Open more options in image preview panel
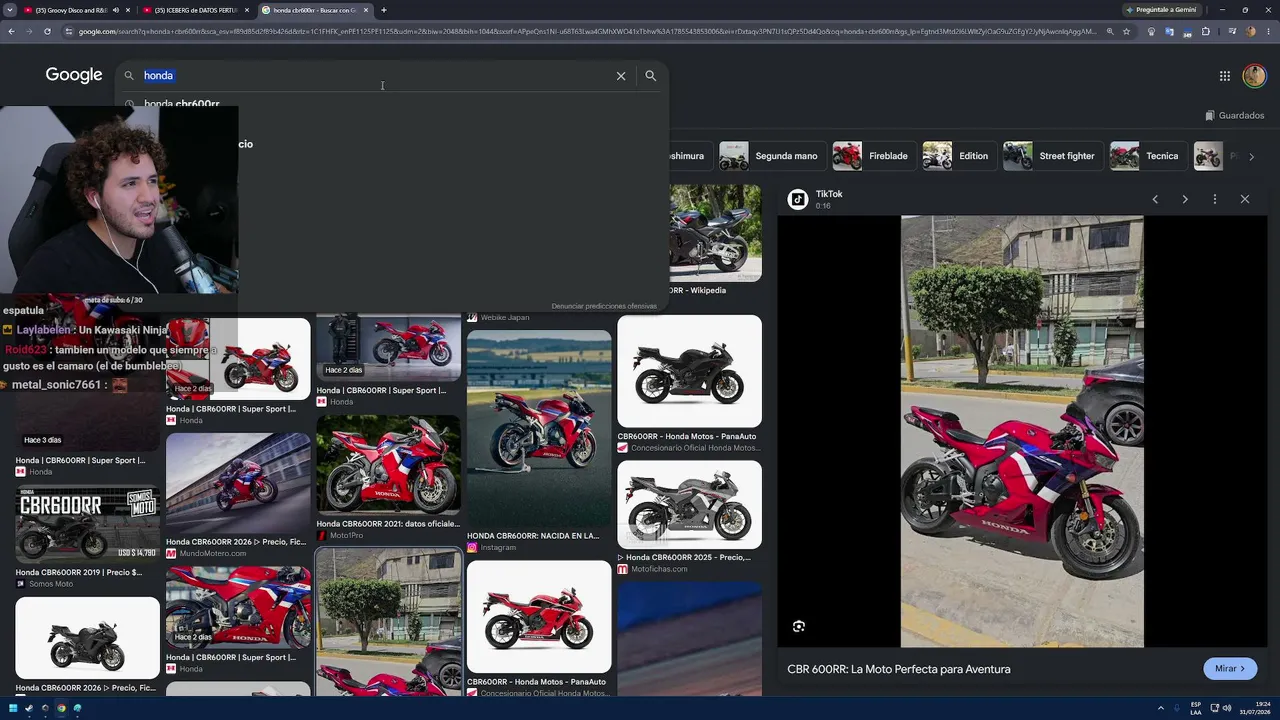Image resolution: width=1280 pixels, height=720 pixels. coord(1215,199)
